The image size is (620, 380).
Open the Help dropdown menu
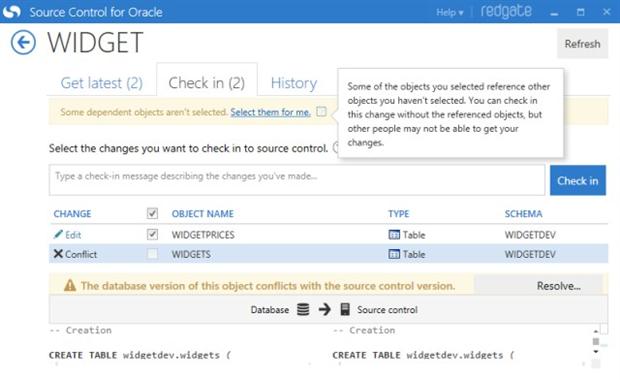[450, 13]
